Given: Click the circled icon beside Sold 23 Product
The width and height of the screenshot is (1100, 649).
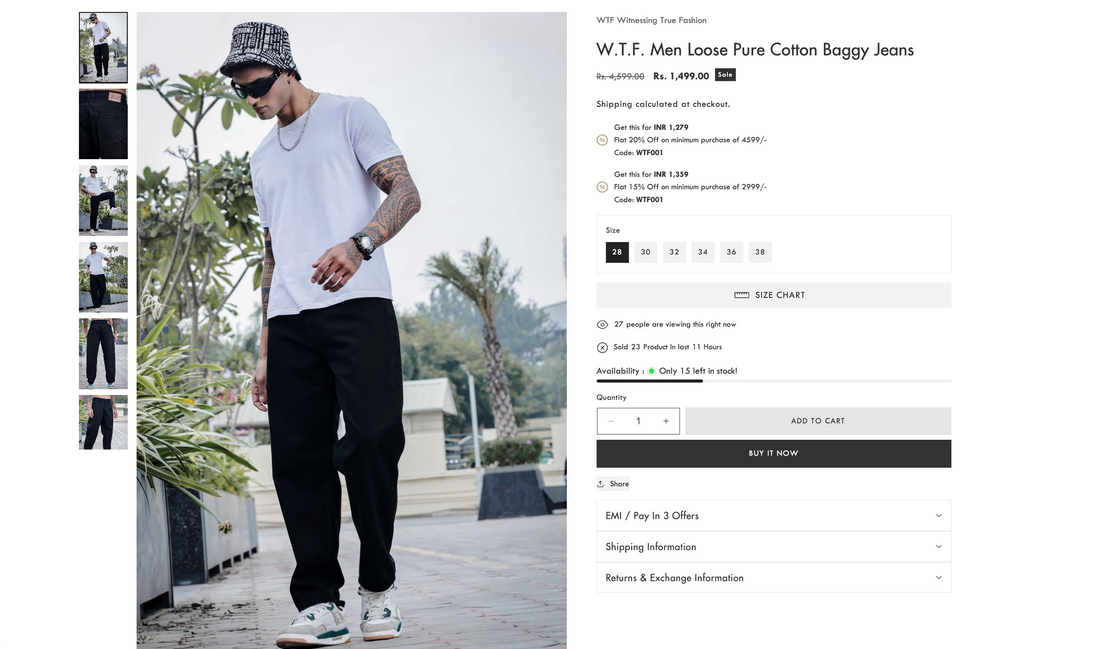Looking at the screenshot, I should (602, 347).
